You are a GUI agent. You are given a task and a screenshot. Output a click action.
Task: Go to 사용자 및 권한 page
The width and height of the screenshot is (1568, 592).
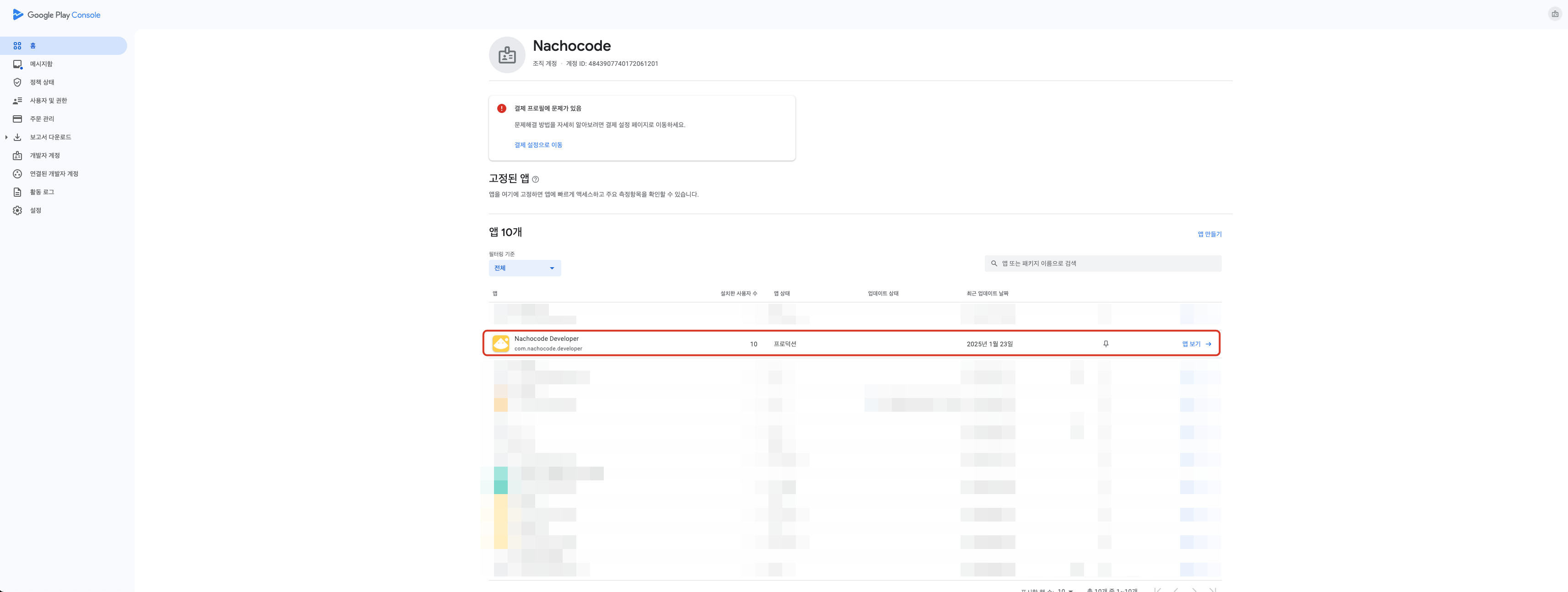click(48, 101)
